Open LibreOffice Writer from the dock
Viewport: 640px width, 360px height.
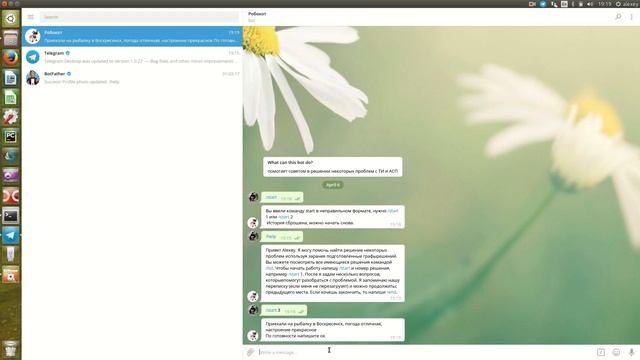pyautogui.click(x=11, y=77)
